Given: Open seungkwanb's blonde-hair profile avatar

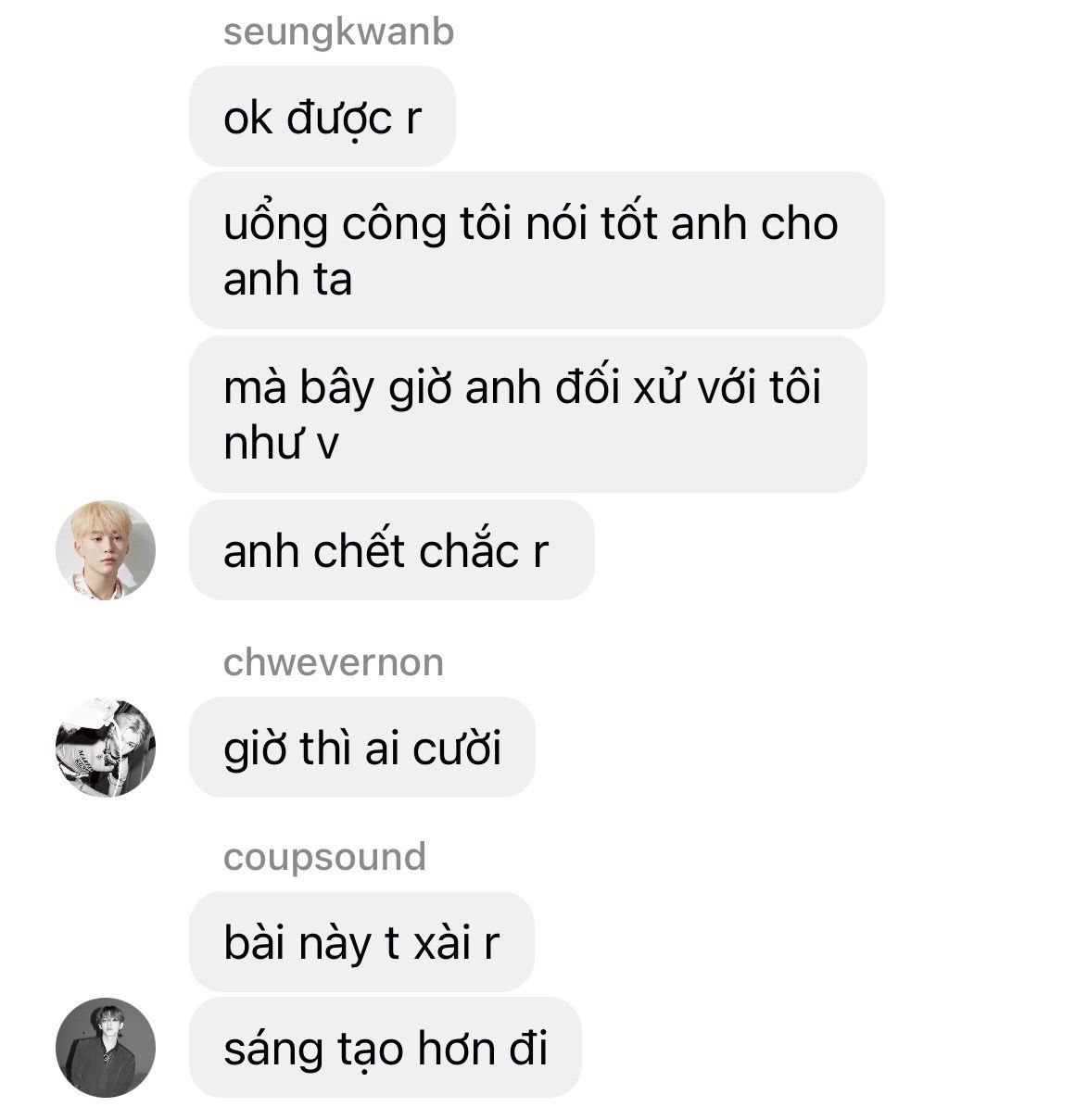Looking at the screenshot, I should tap(106, 550).
